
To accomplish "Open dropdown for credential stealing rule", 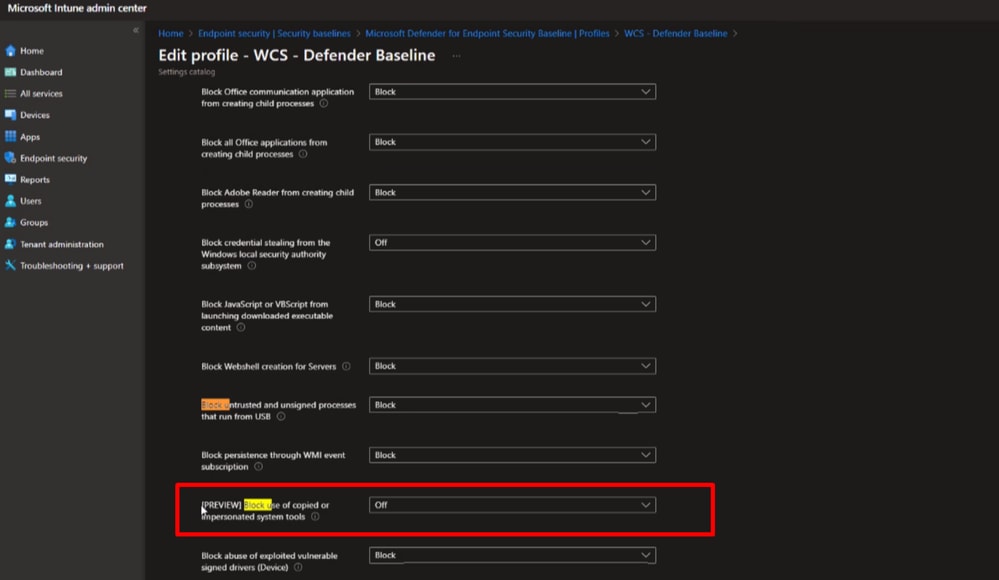I will [512, 243].
